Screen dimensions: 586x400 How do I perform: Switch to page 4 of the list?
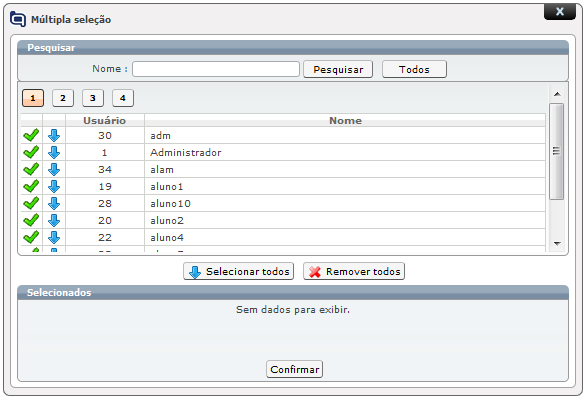123,98
